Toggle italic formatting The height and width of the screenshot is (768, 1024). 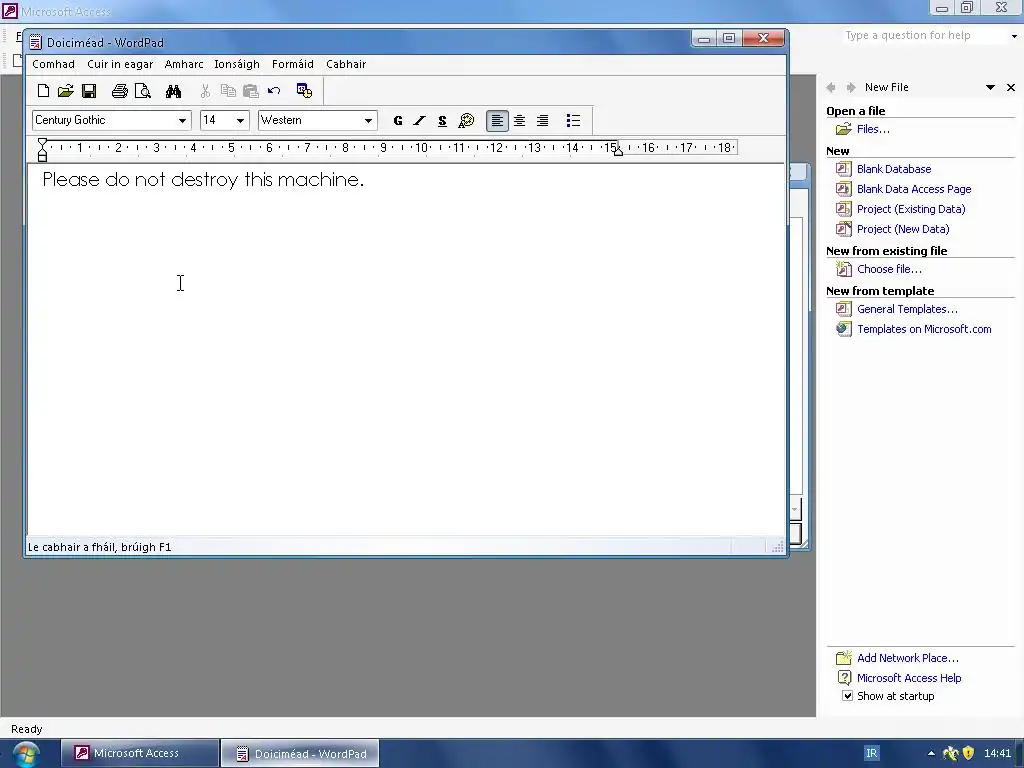coord(419,120)
